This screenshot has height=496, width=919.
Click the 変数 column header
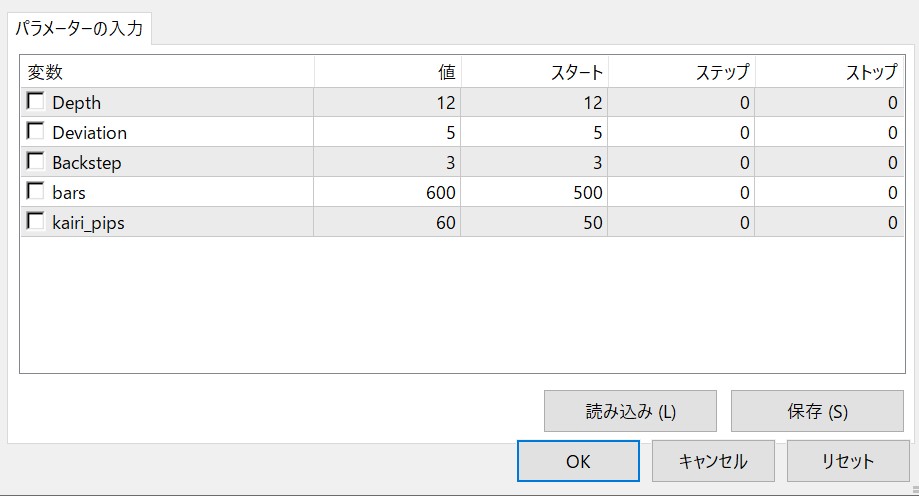(167, 72)
